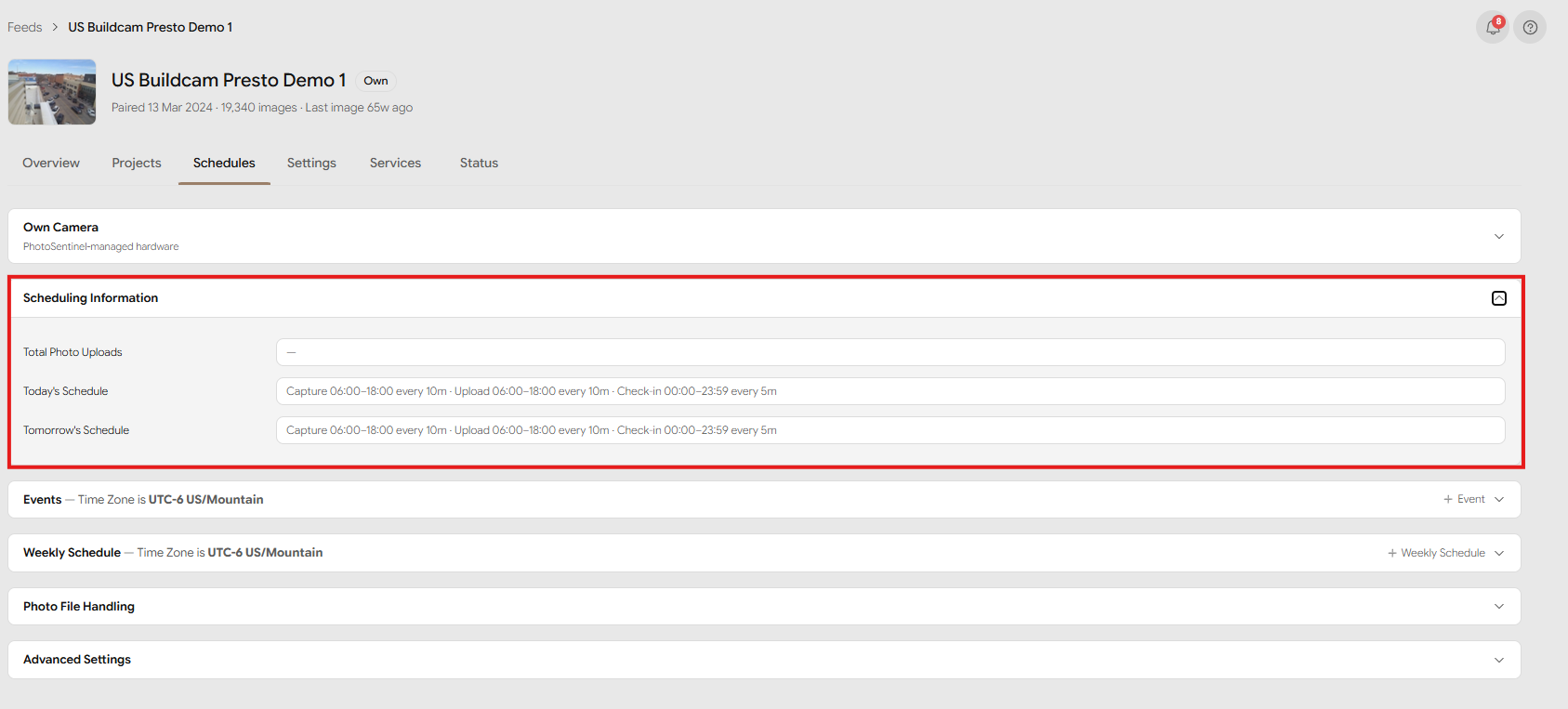Click the Tomorrow's Schedule label
This screenshot has width=1568, height=709.
click(76, 430)
